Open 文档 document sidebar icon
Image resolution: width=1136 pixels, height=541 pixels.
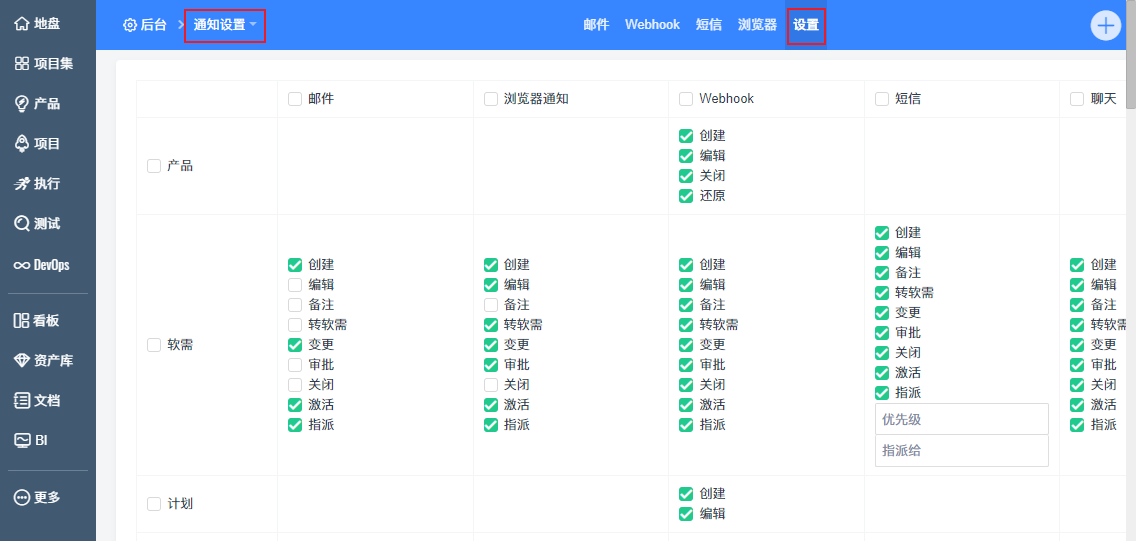pyautogui.click(x=21, y=400)
